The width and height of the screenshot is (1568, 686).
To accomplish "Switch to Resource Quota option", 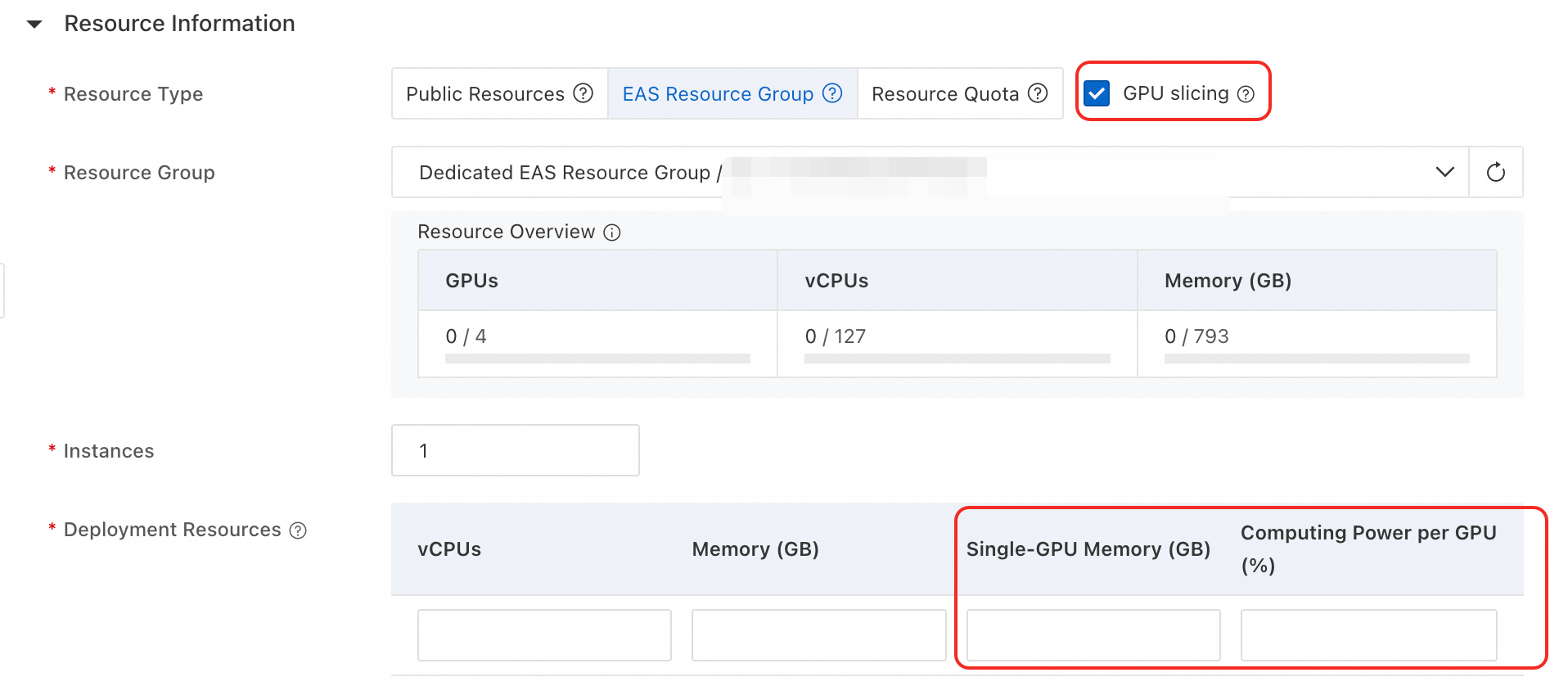I will [x=944, y=94].
